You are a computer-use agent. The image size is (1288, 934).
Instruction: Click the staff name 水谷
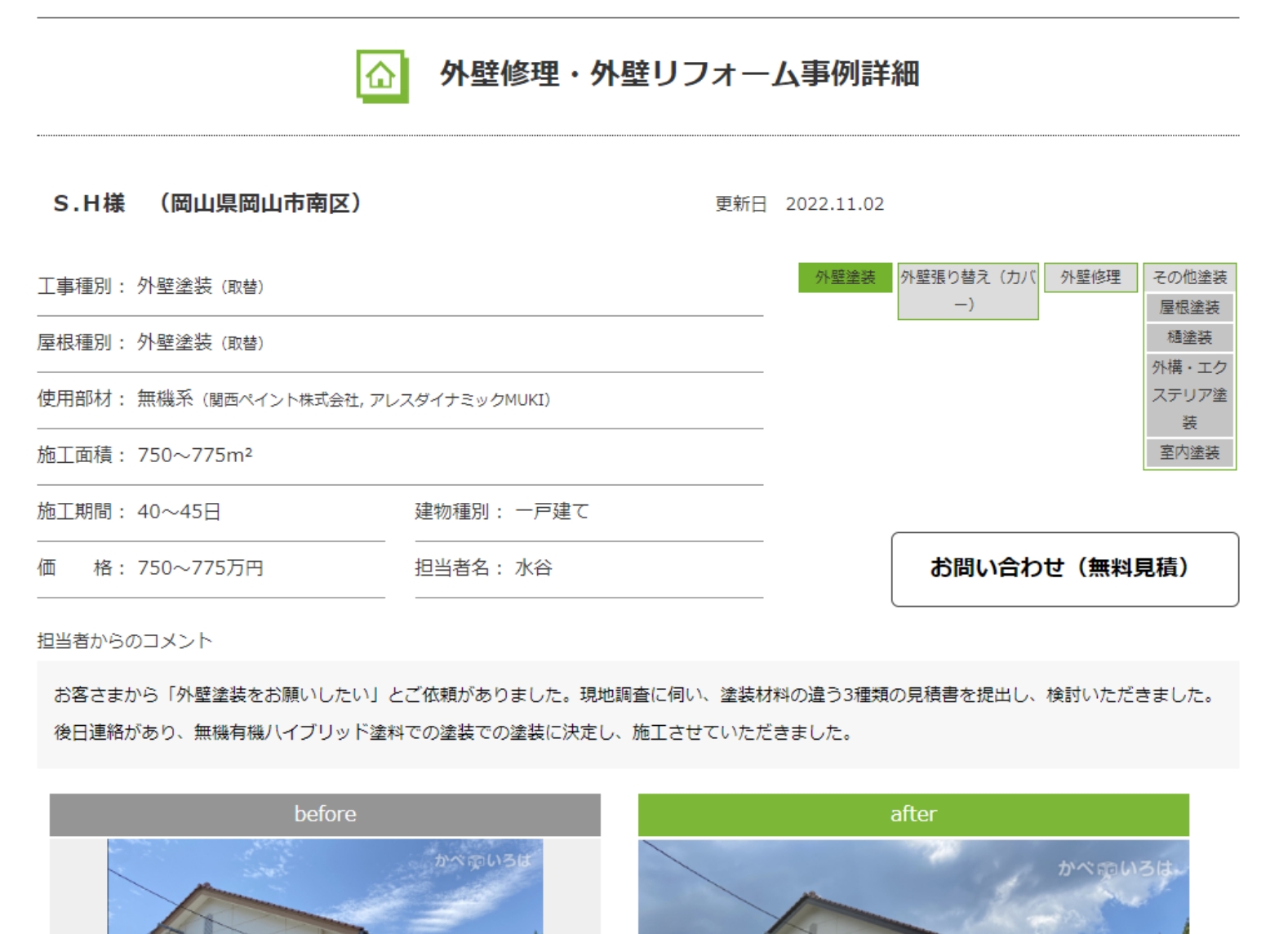tap(533, 568)
